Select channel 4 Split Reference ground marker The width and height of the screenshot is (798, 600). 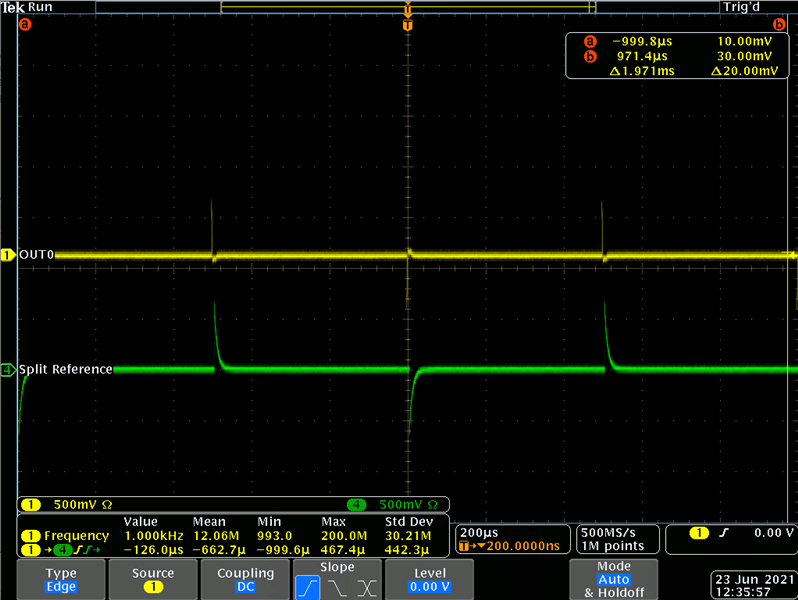pyautogui.click(x=8, y=369)
